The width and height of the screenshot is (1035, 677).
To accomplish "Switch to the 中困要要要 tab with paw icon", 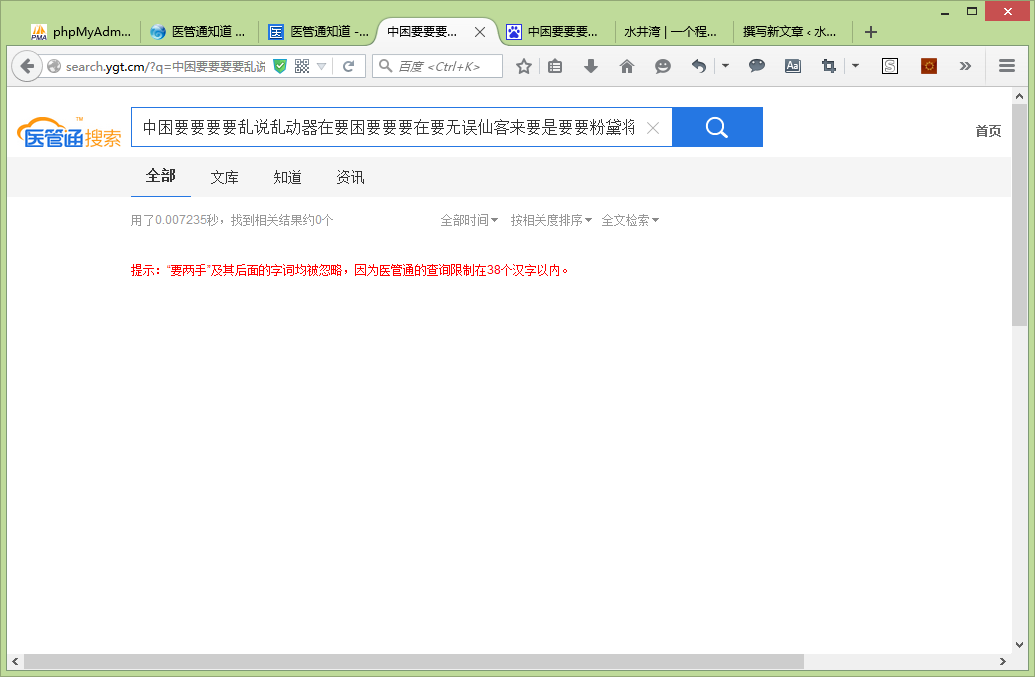I will (x=552, y=32).
